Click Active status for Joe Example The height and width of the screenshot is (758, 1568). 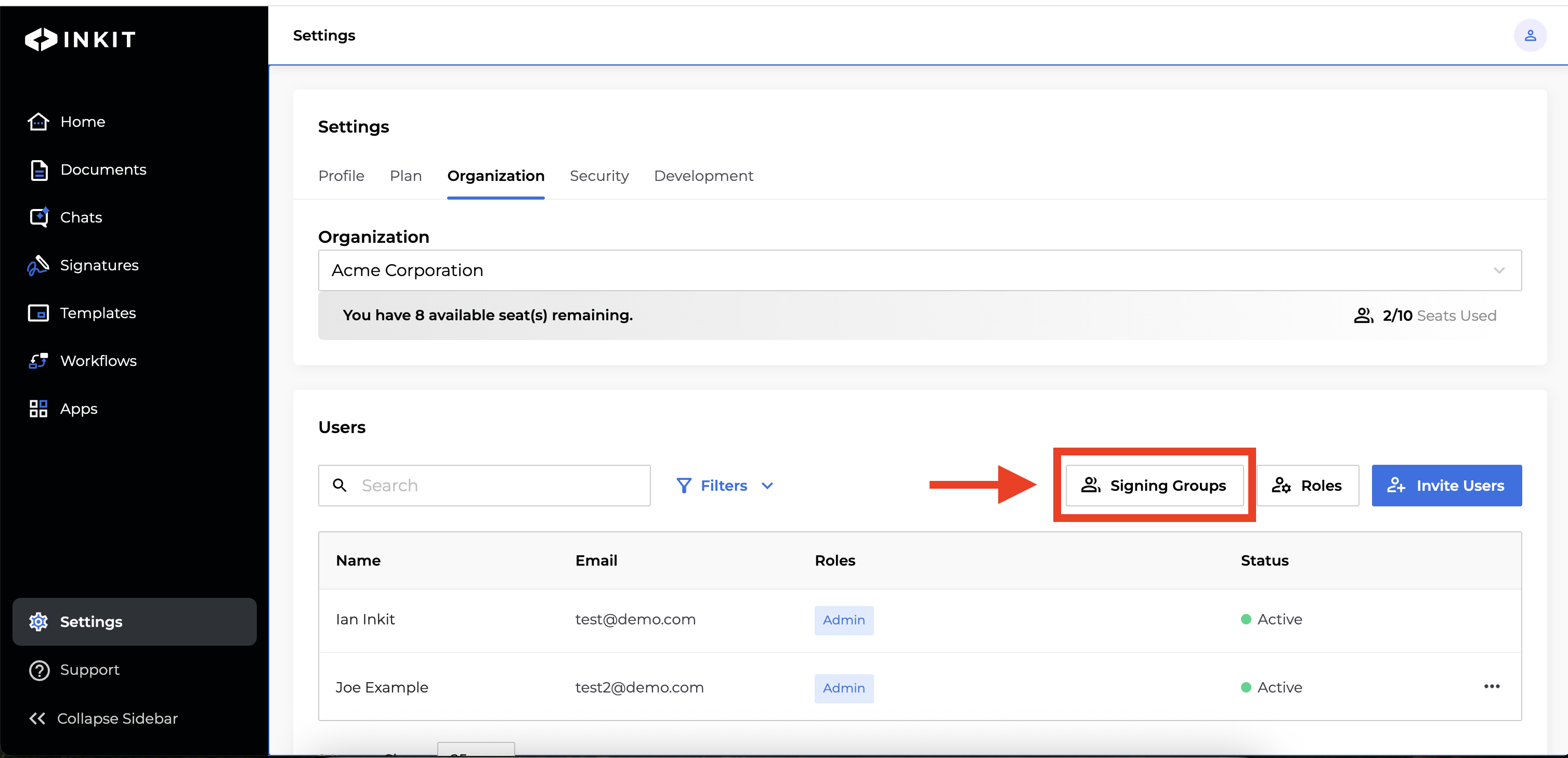click(x=1271, y=688)
